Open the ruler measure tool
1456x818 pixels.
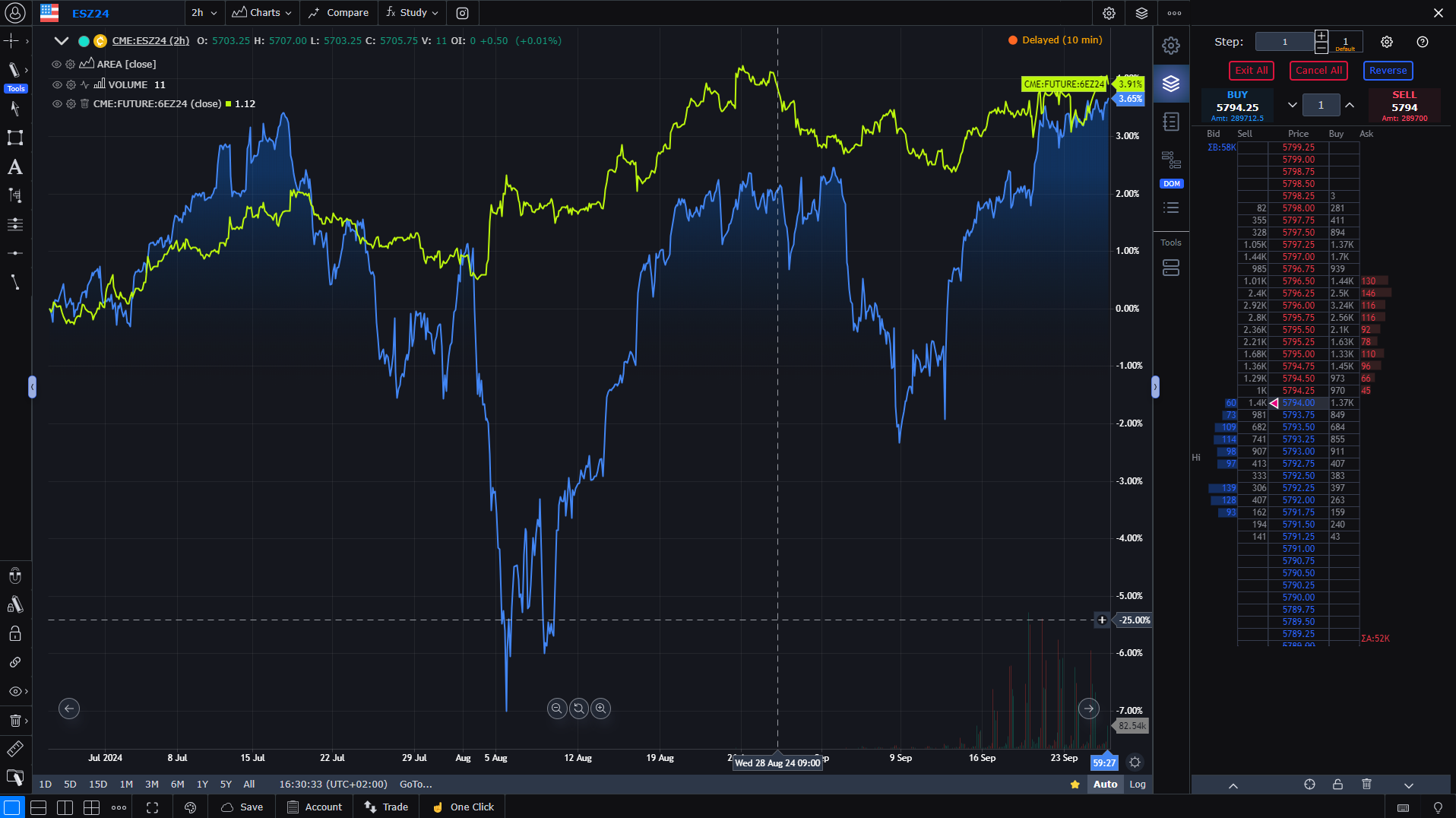point(14,749)
